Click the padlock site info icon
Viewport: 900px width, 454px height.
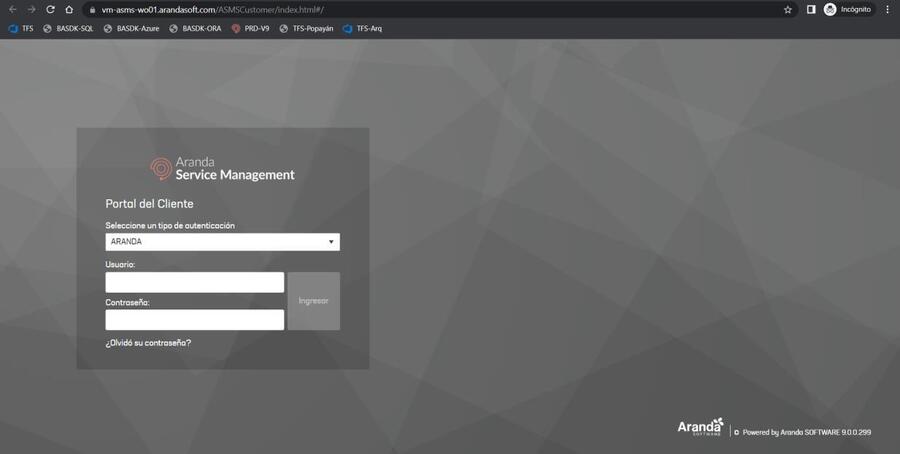click(x=92, y=10)
